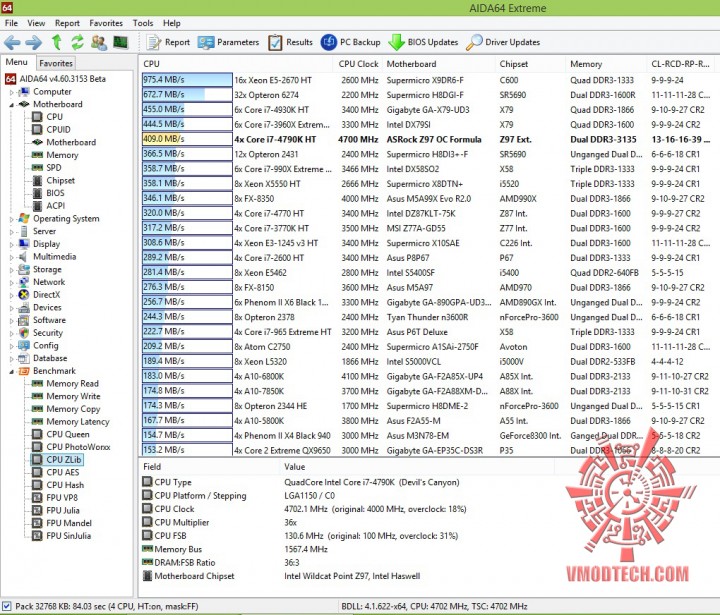Toggle the status bar checkbox
The width and height of the screenshot is (720, 615).
pos(6,606)
